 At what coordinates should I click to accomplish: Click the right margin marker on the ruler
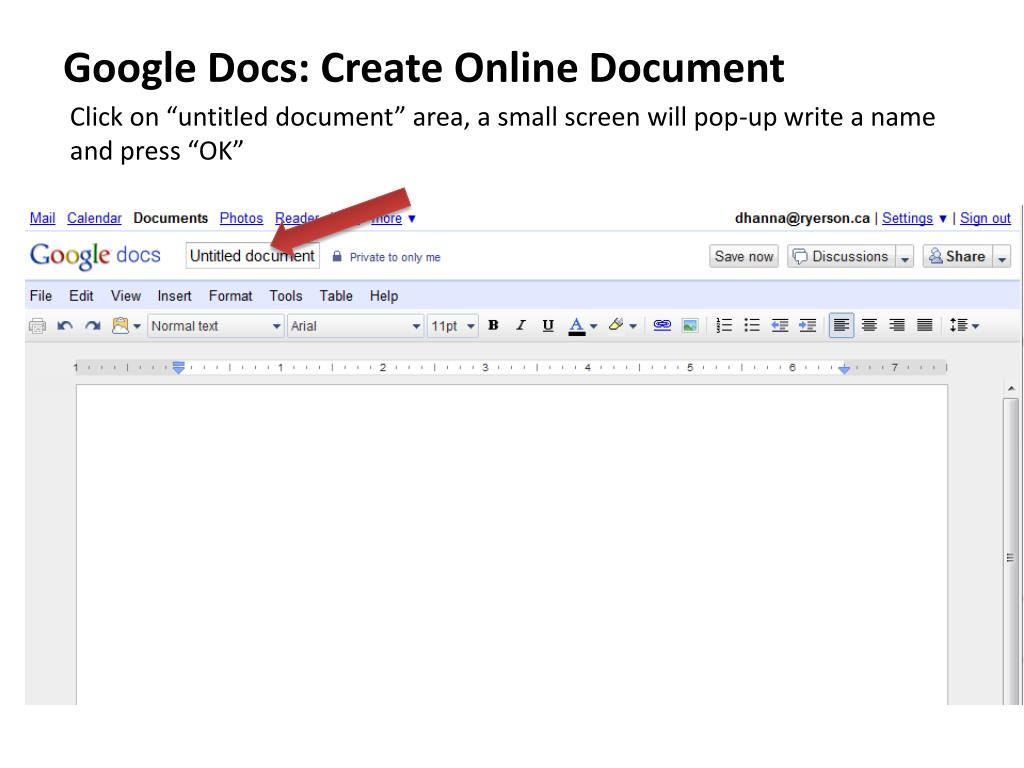coord(844,369)
